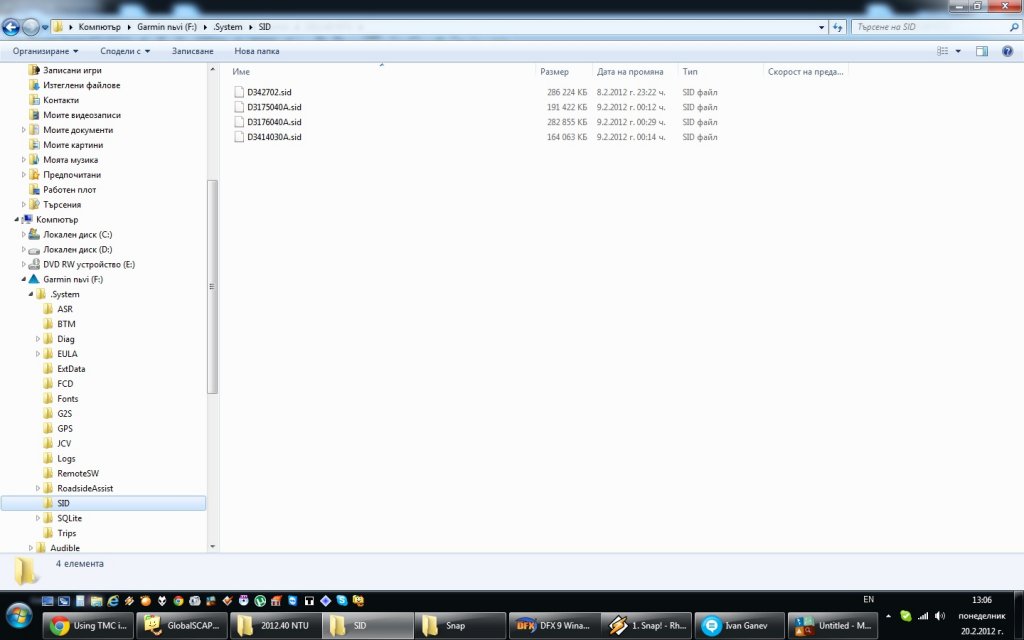Launch TeamViewer from quick launch
The image size is (1024, 640).
pos(293,601)
